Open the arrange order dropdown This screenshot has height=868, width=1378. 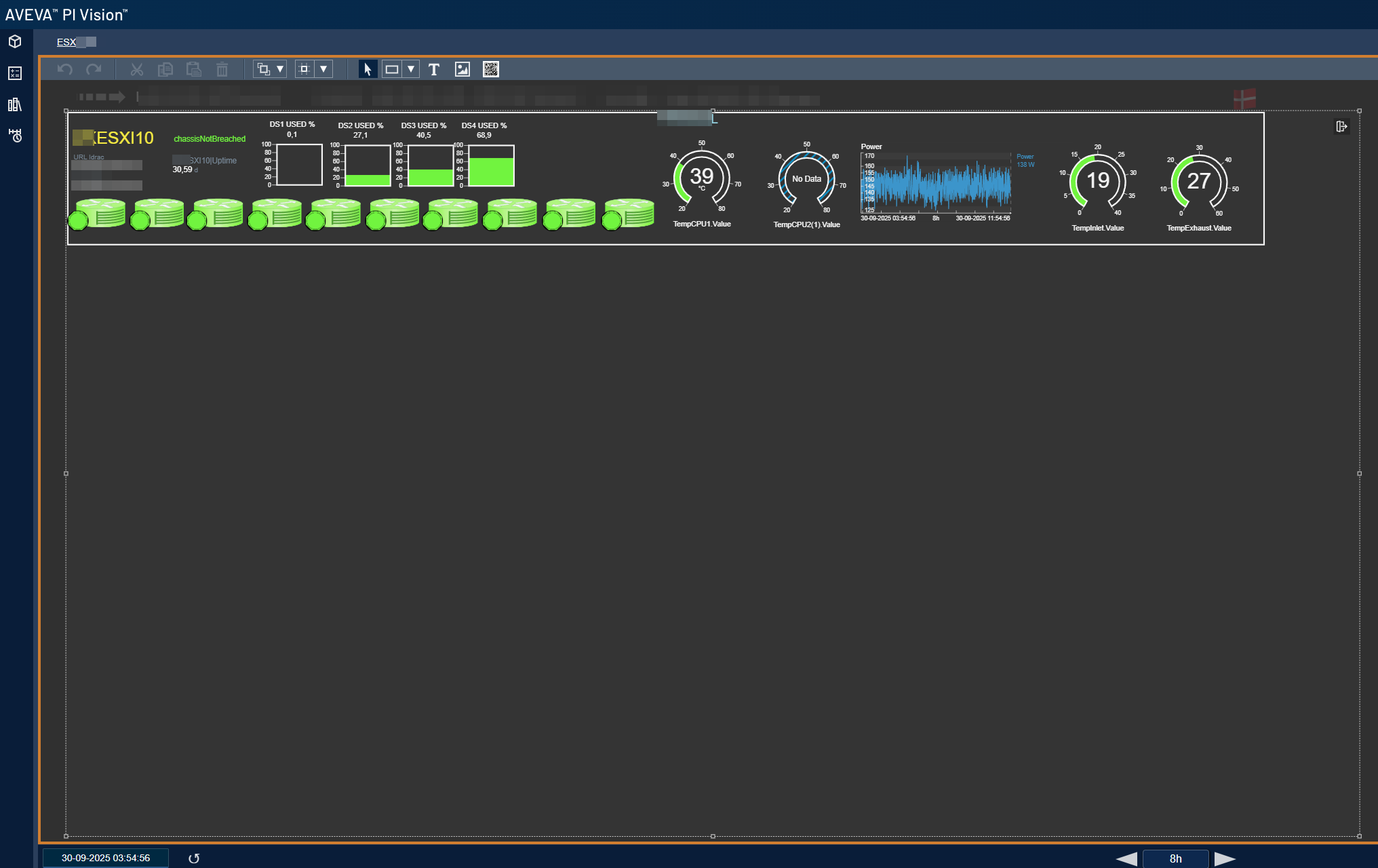tap(280, 69)
